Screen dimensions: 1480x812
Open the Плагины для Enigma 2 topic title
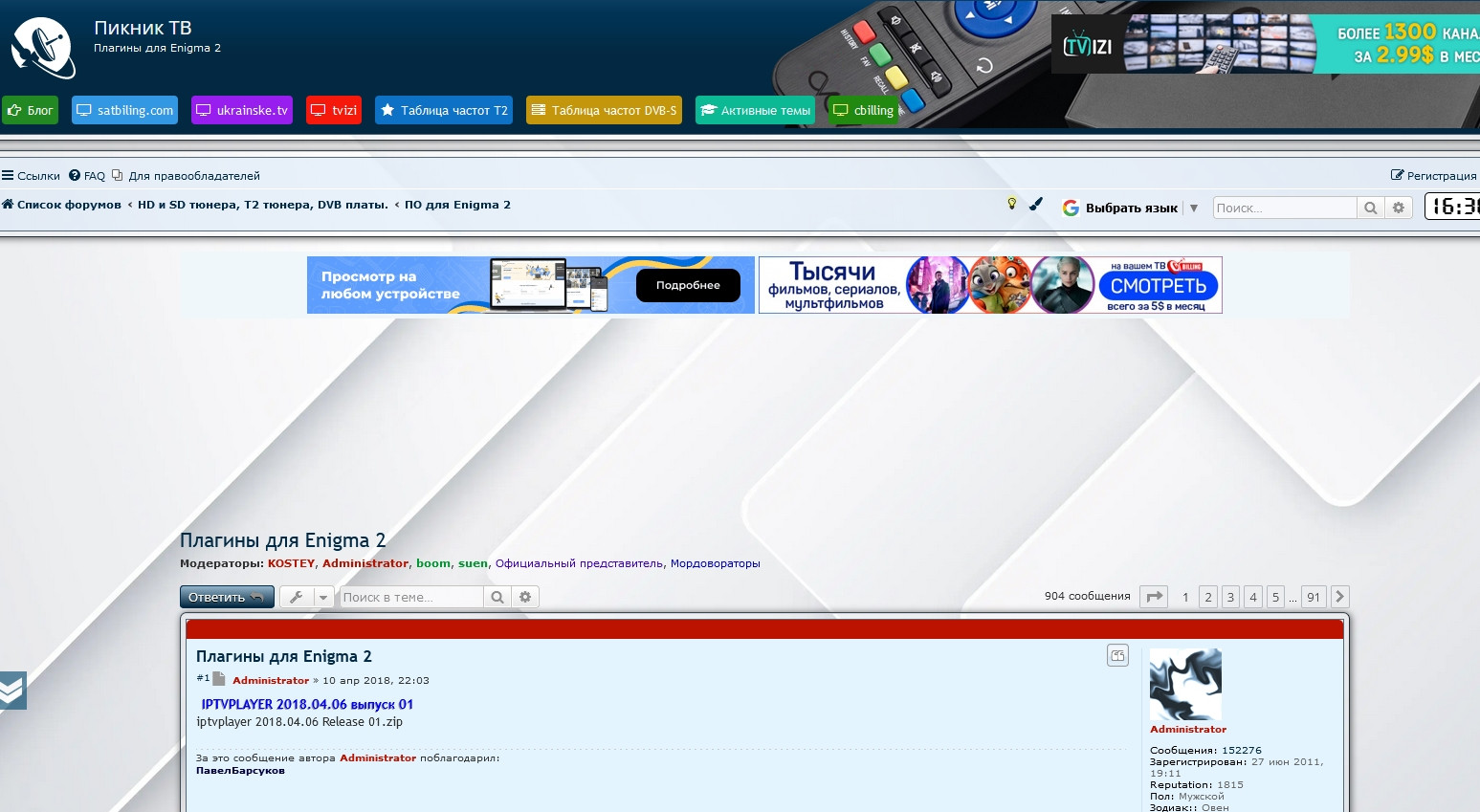(283, 540)
